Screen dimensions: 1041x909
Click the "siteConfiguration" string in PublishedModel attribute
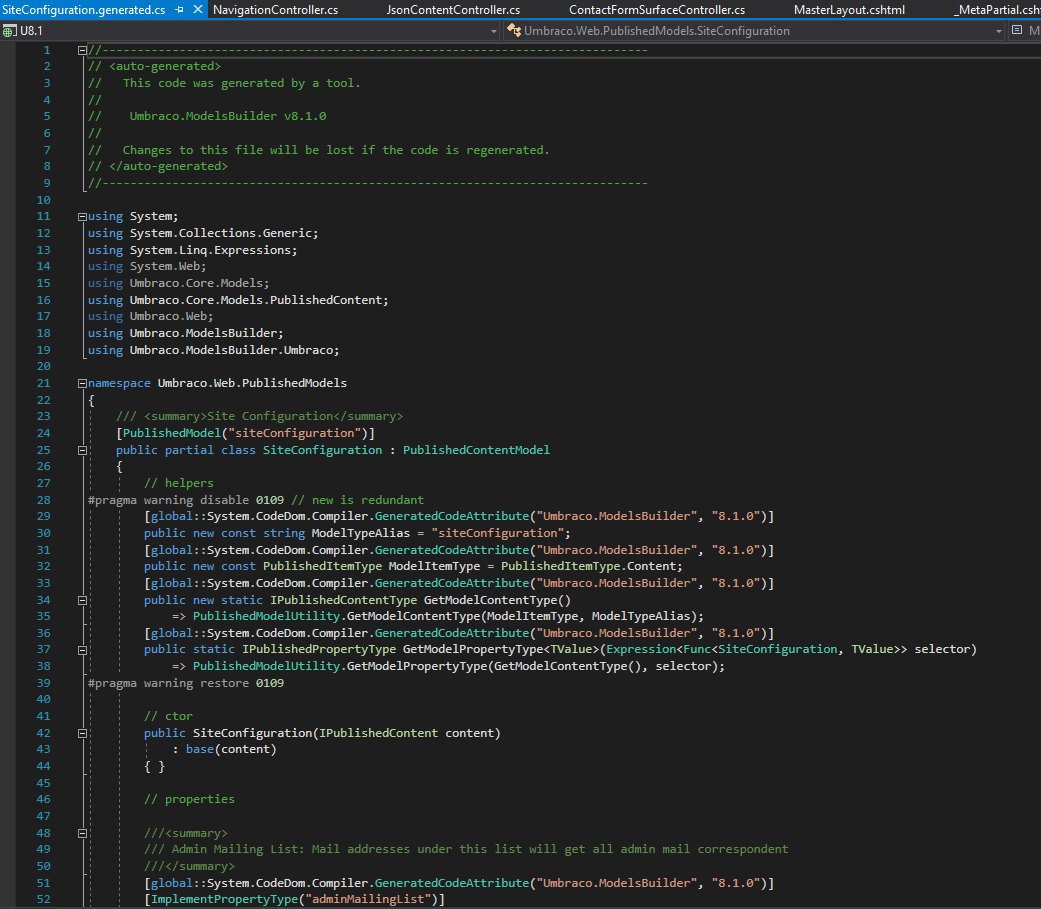(295, 433)
